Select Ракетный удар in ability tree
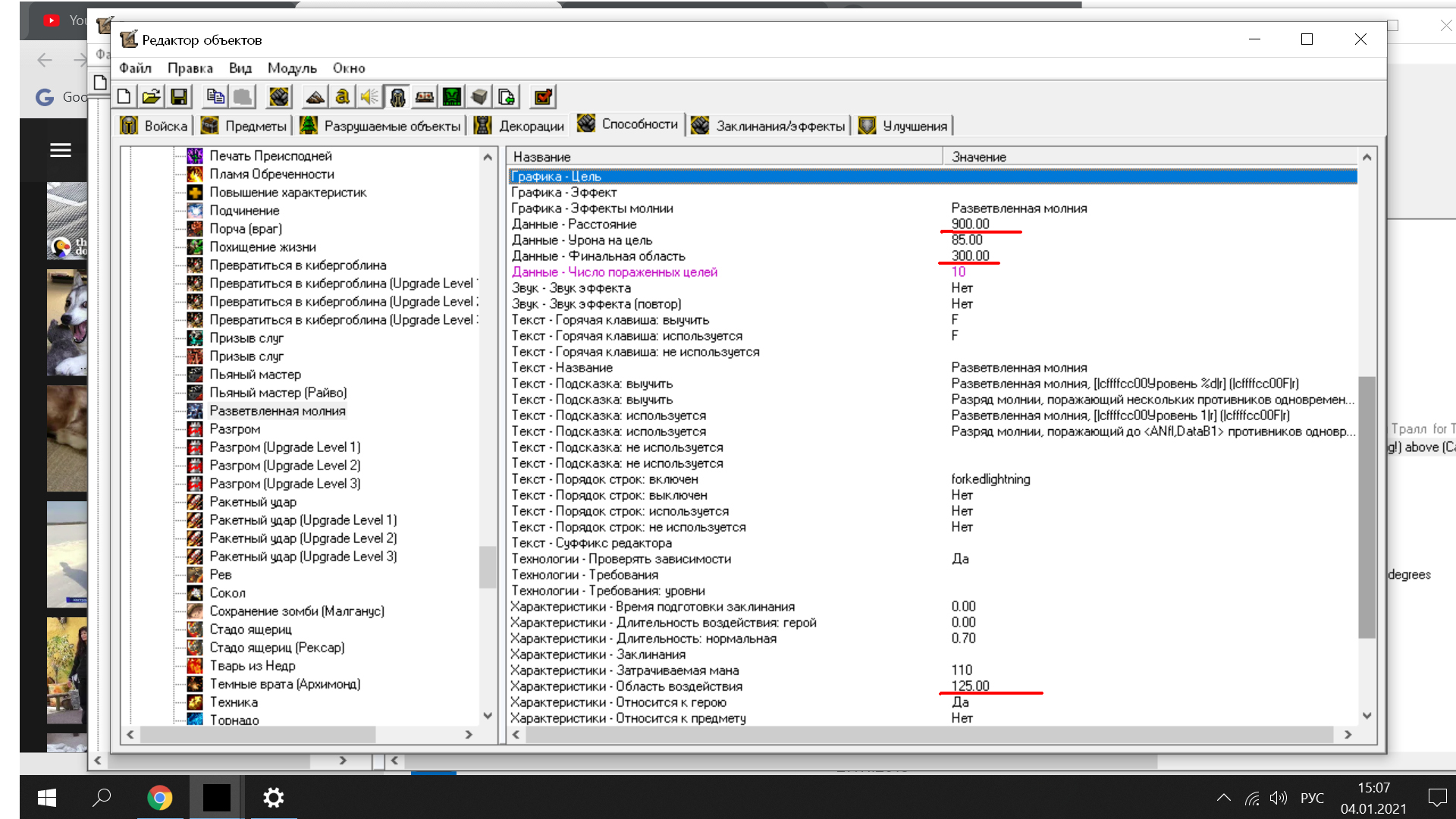The image size is (1456, 819). coord(253,502)
